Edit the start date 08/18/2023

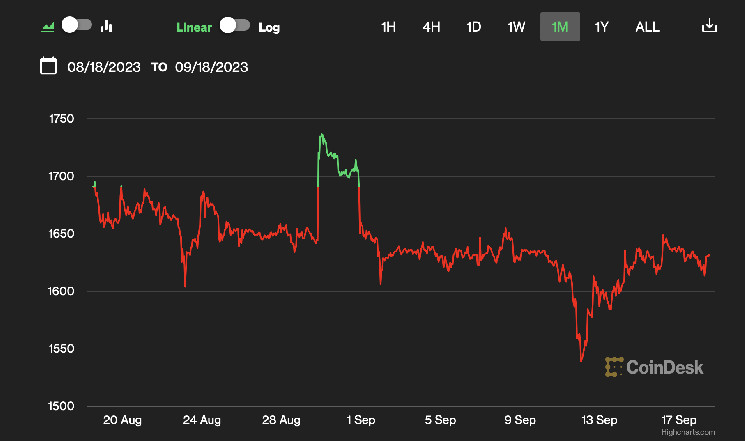(105, 68)
